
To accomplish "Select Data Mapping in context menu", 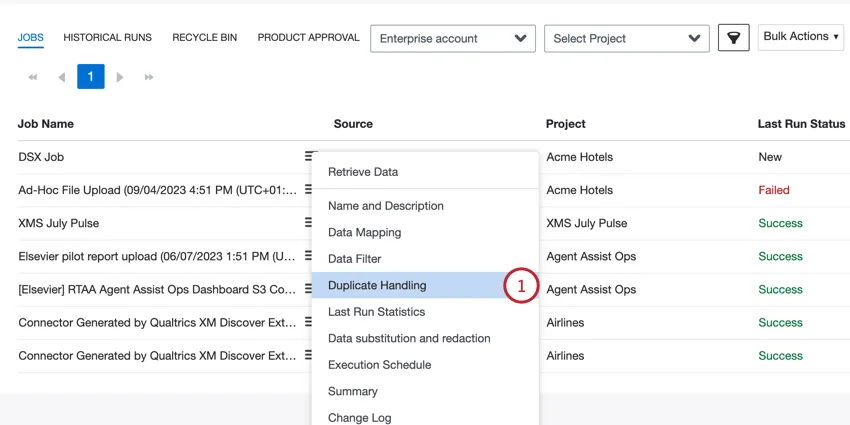I will tap(364, 232).
